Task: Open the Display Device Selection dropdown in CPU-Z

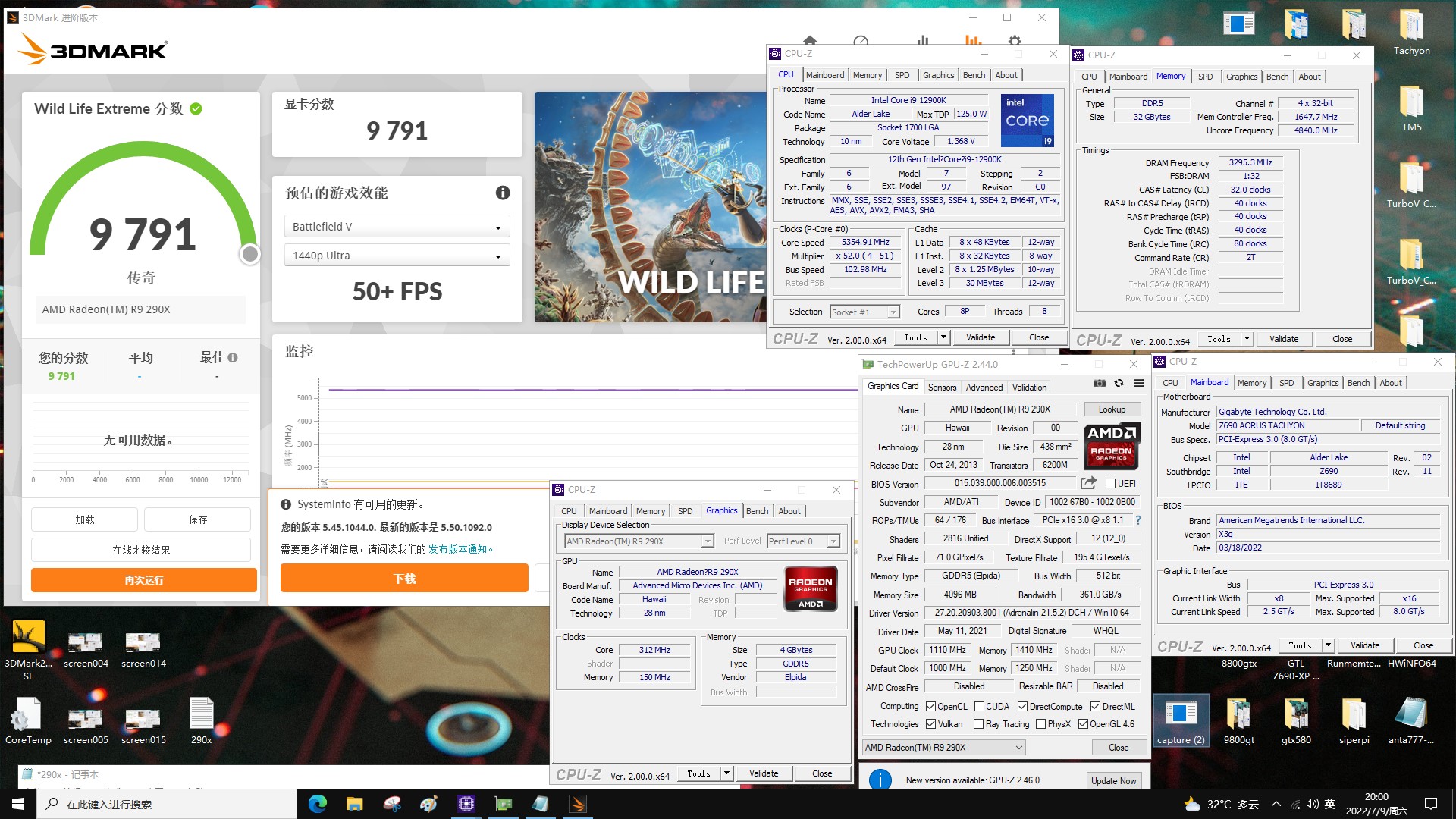Action: coord(639,541)
